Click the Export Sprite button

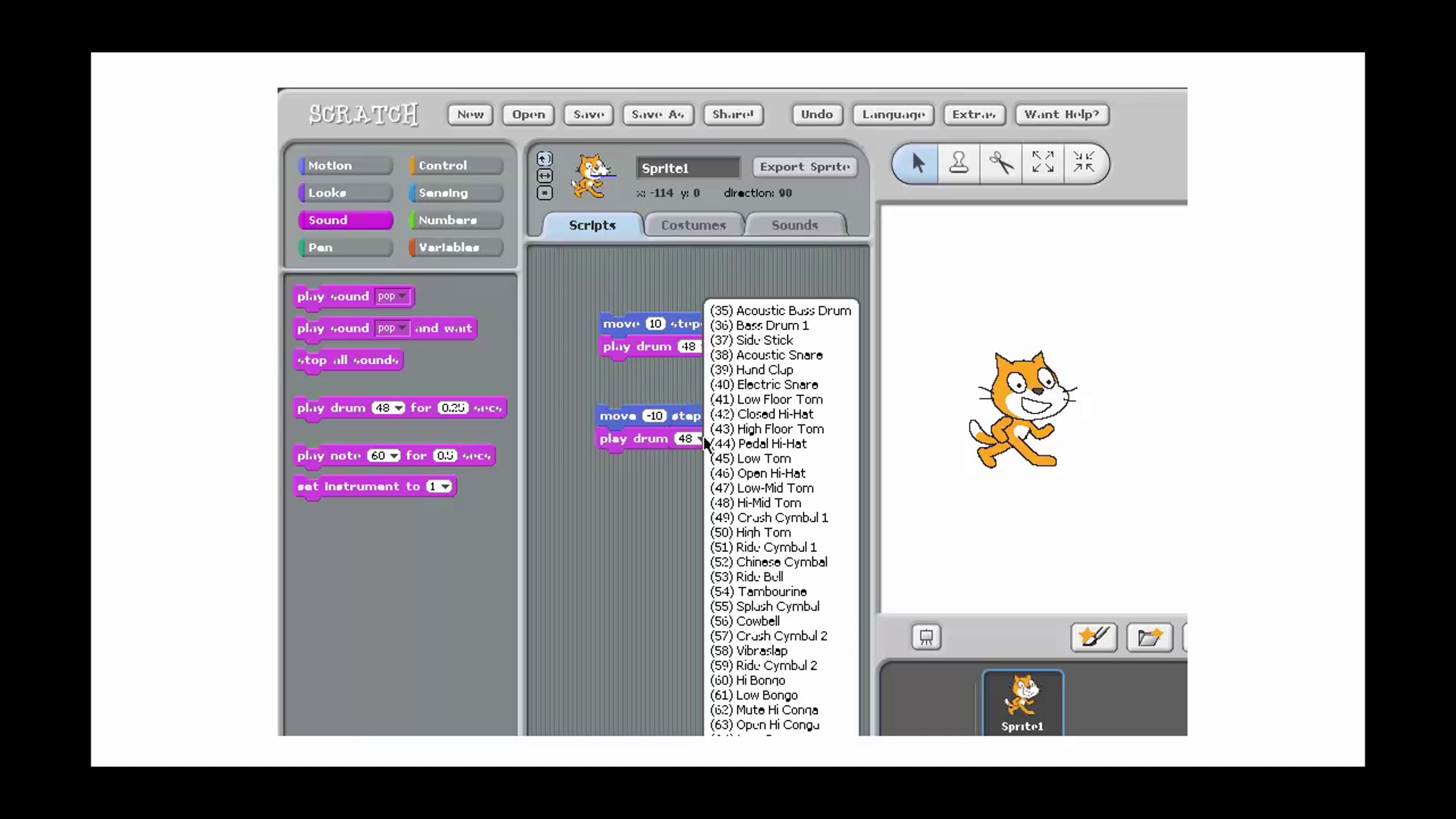coord(804,167)
